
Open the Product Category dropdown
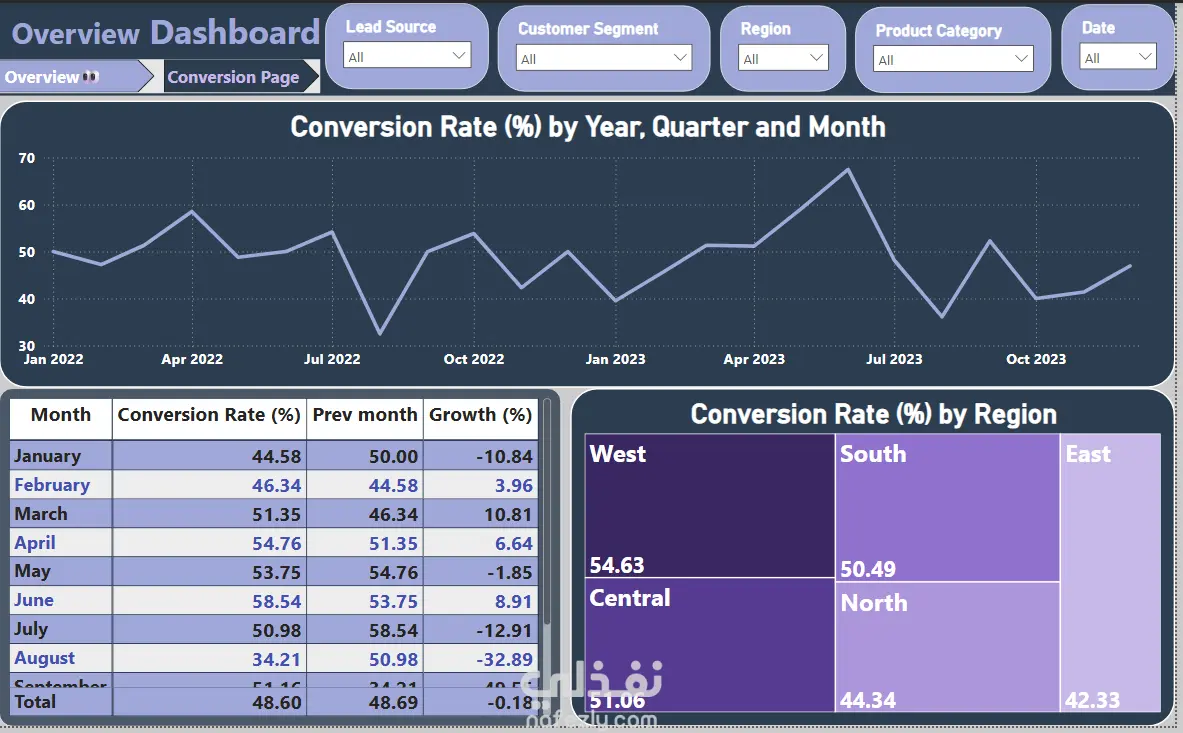click(x=952, y=59)
